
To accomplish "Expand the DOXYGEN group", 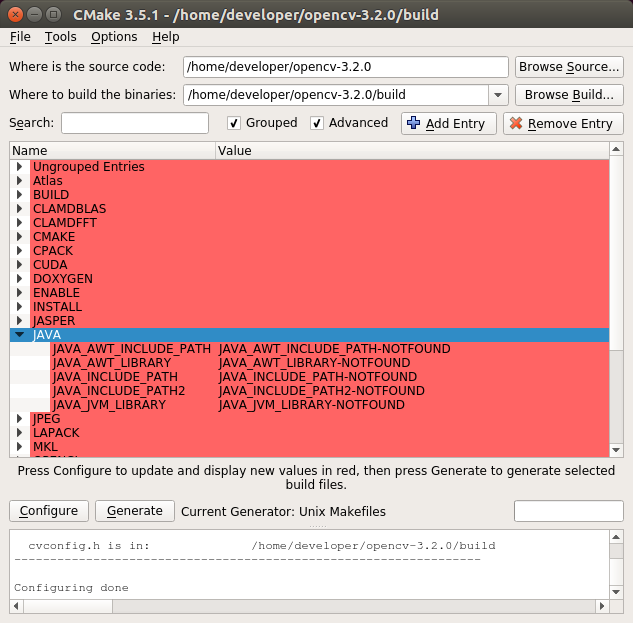I will [x=19, y=279].
